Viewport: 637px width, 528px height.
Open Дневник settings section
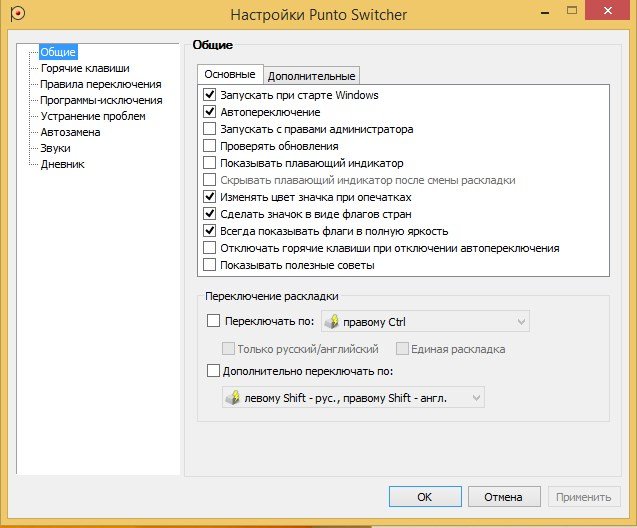(x=62, y=164)
